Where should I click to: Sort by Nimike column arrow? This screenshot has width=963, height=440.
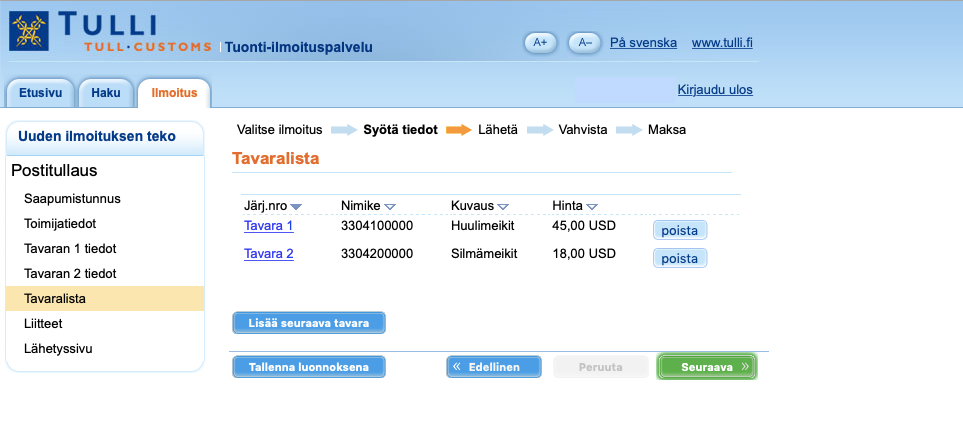tap(390, 207)
